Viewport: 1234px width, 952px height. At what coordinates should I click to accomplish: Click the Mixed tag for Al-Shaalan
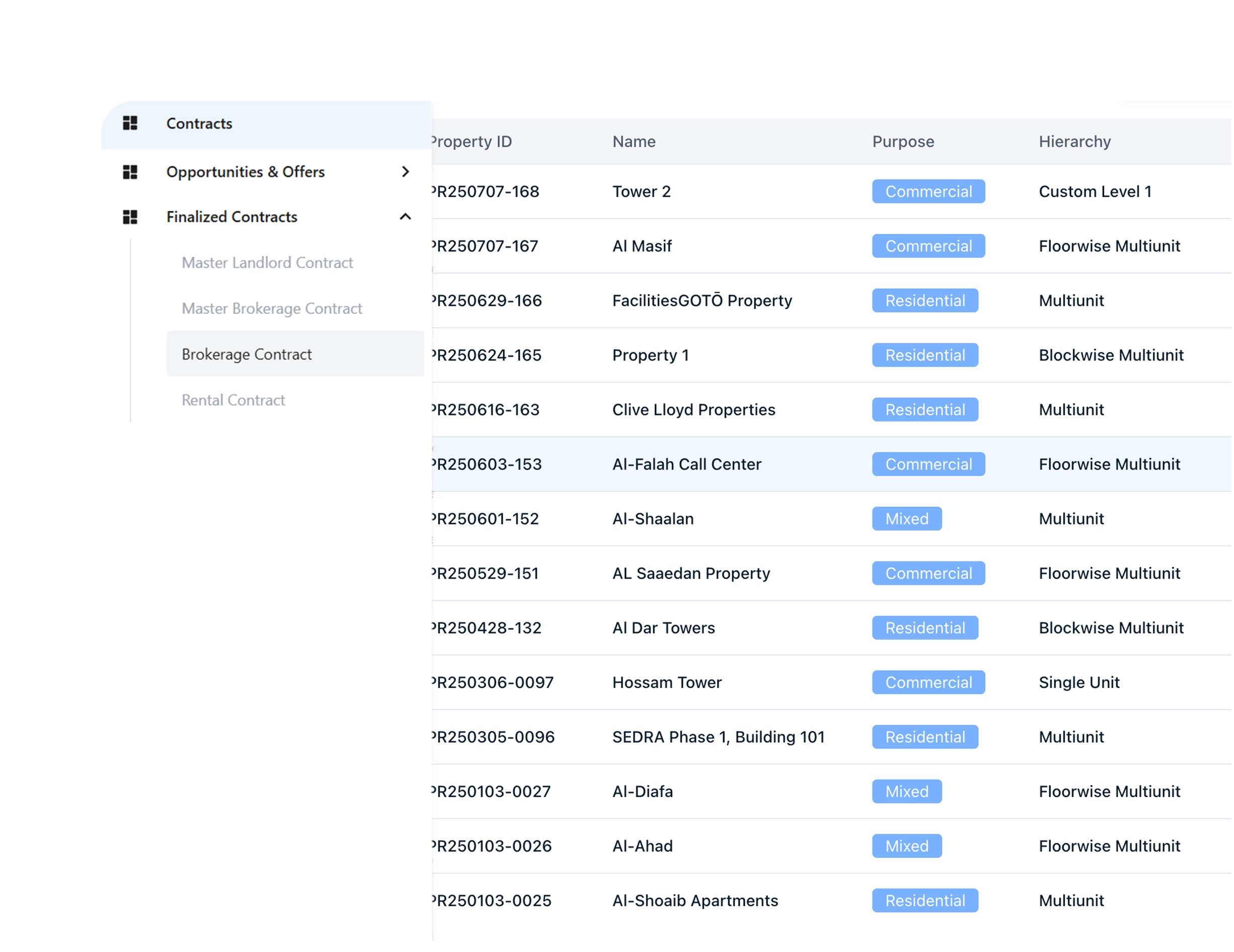pyautogui.click(x=906, y=519)
